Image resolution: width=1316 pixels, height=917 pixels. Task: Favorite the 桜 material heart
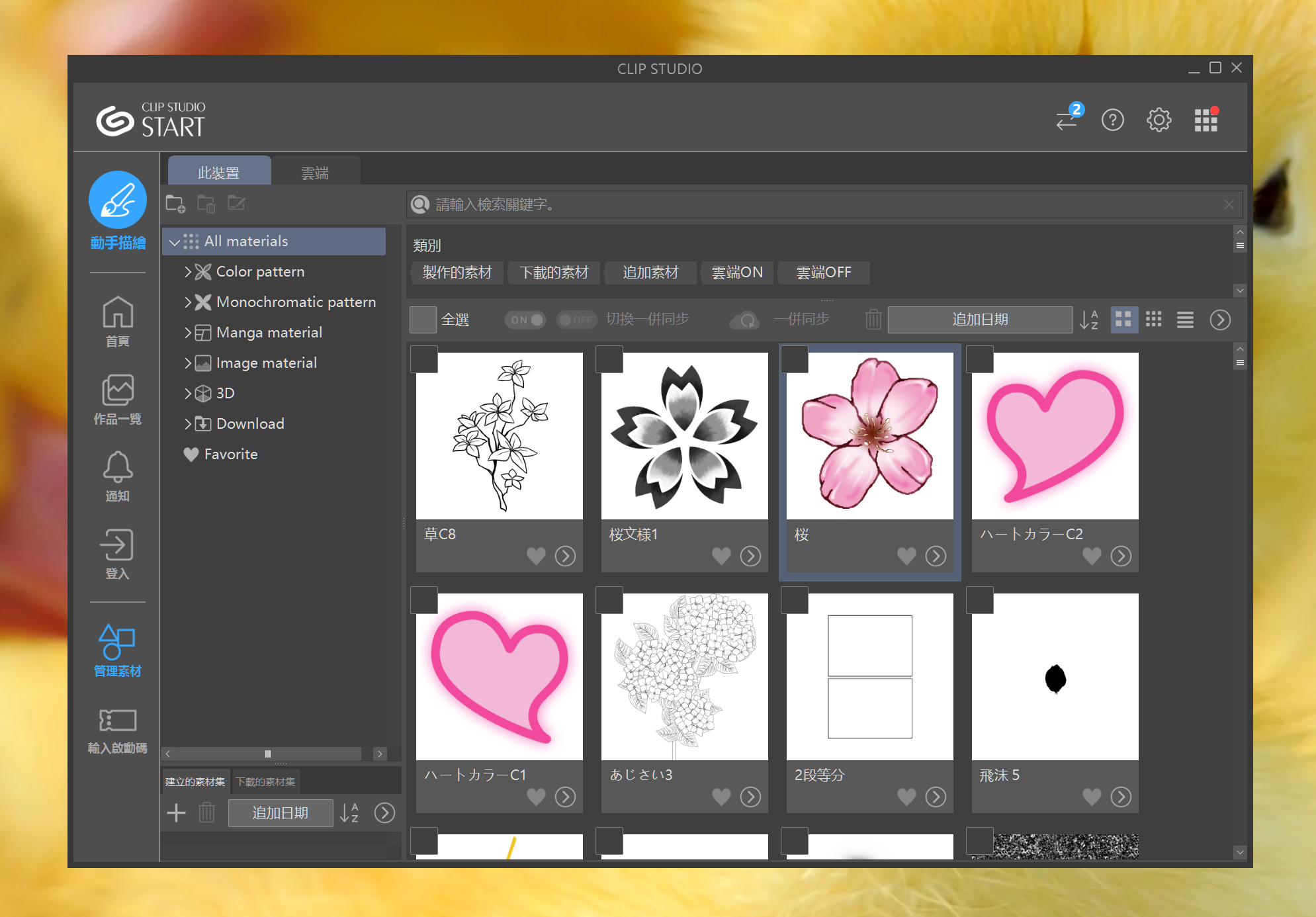point(906,556)
